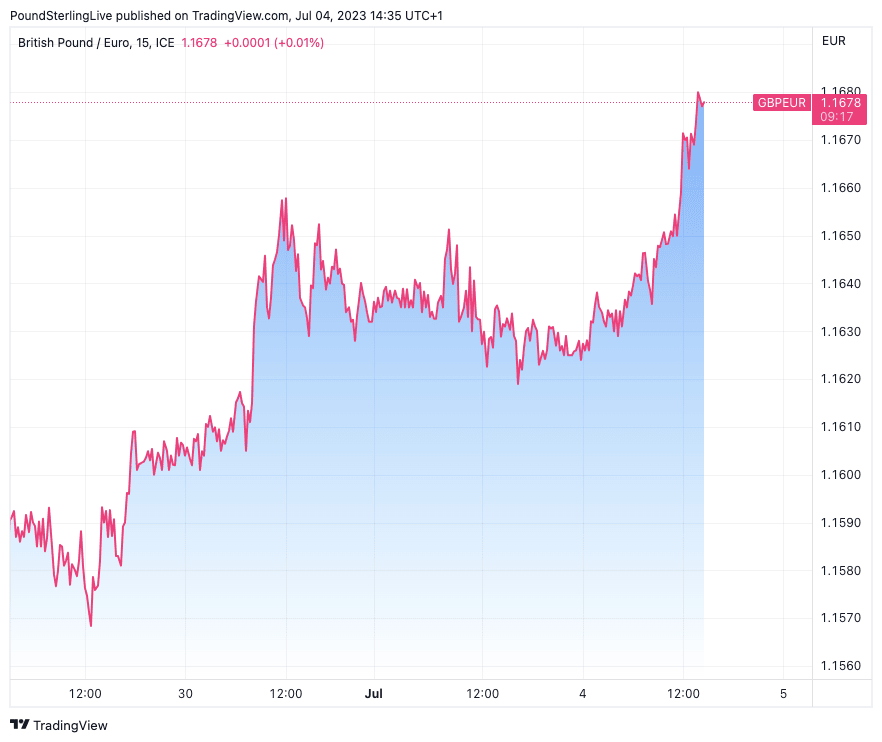Open the TradingView wordmark link at the bottom
This screenshot has height=742, width=882.
[x=70, y=725]
